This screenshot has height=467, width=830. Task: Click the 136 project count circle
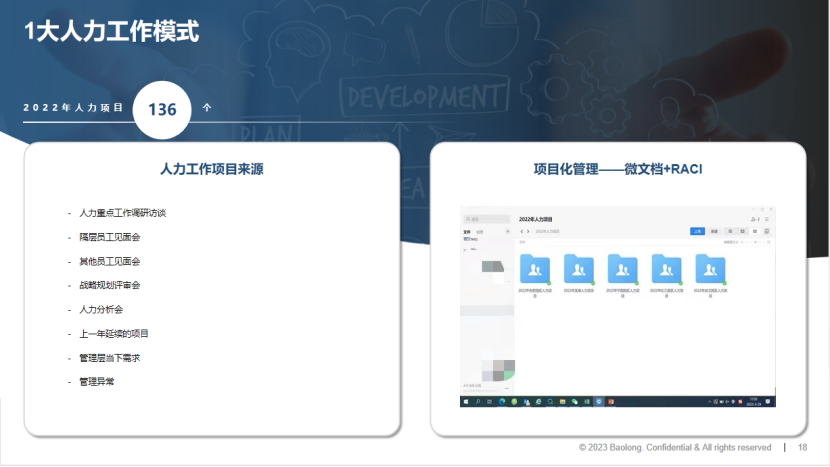click(162, 110)
